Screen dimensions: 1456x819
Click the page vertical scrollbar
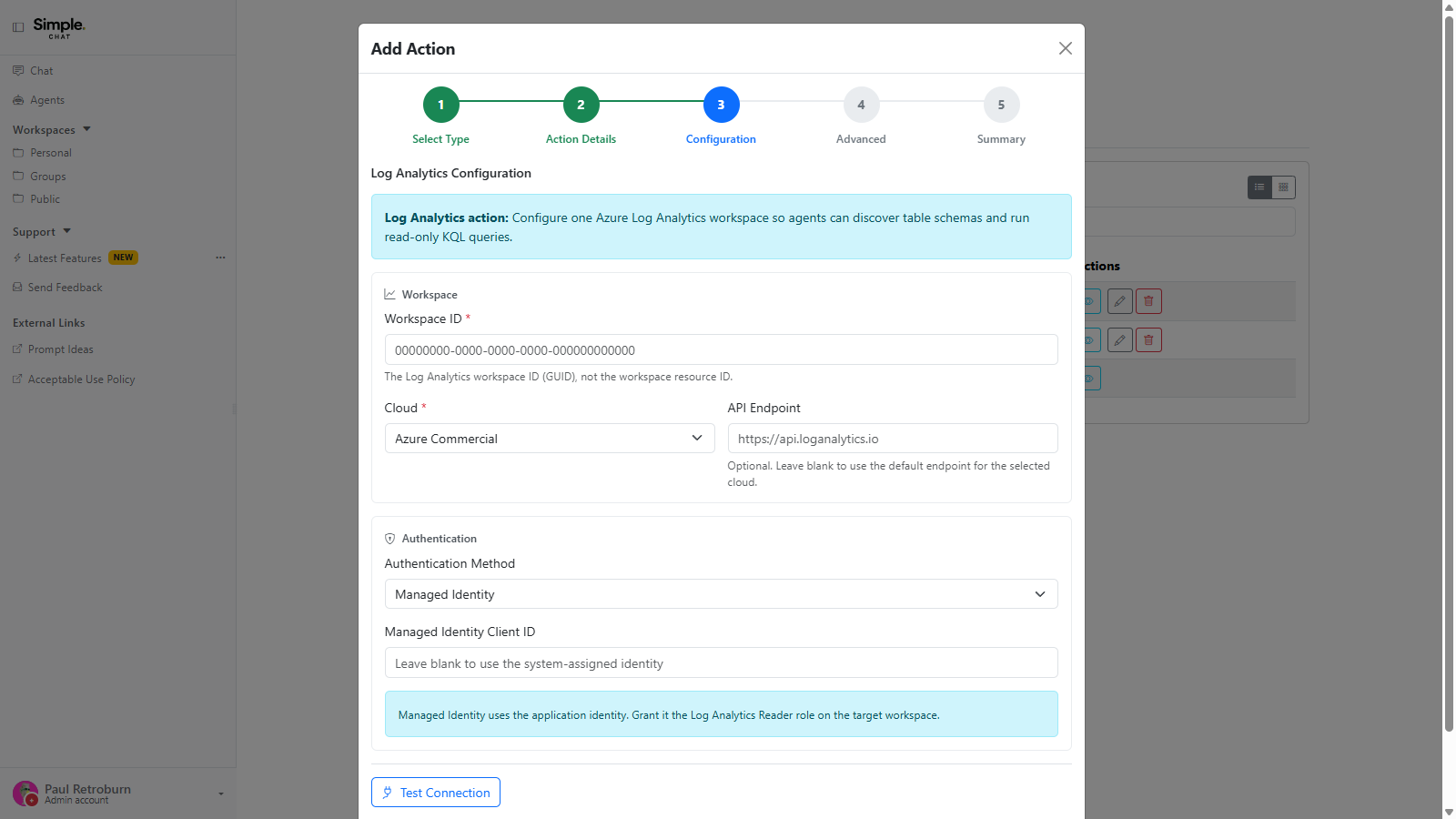point(1449,373)
